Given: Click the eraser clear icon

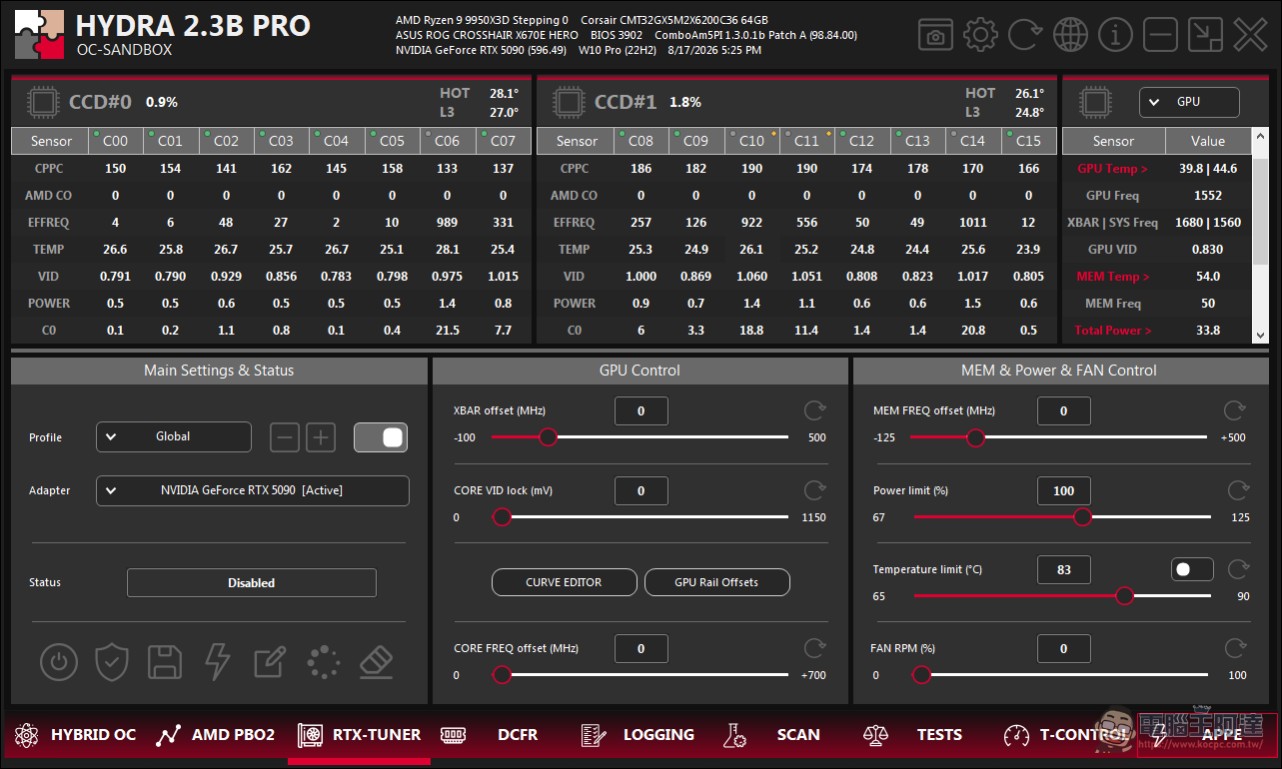Looking at the screenshot, I should click(x=376, y=661).
